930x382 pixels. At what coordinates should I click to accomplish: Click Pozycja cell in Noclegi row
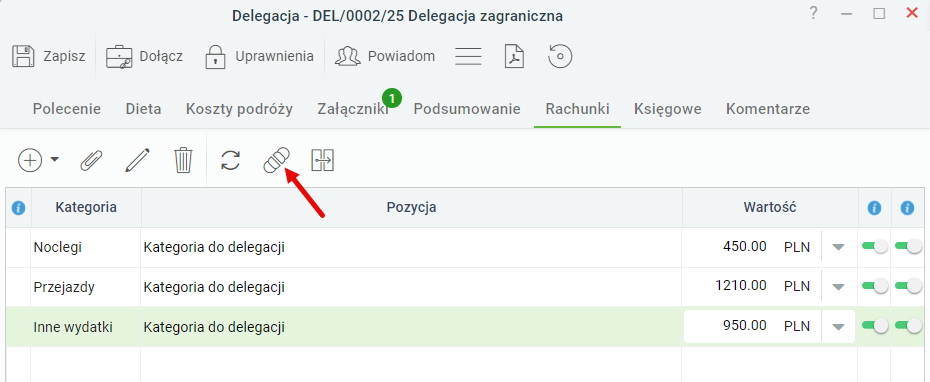412,247
